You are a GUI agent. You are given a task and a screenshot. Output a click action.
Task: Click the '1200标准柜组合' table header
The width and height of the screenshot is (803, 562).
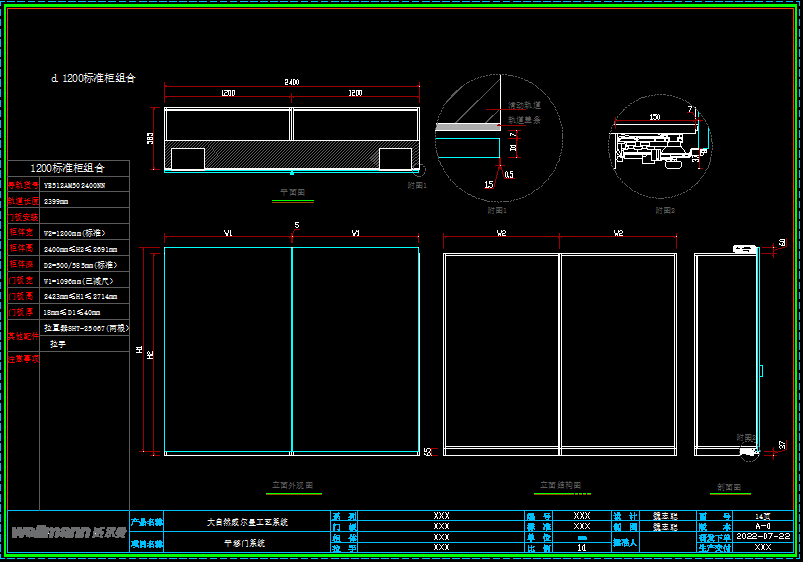pos(68,168)
